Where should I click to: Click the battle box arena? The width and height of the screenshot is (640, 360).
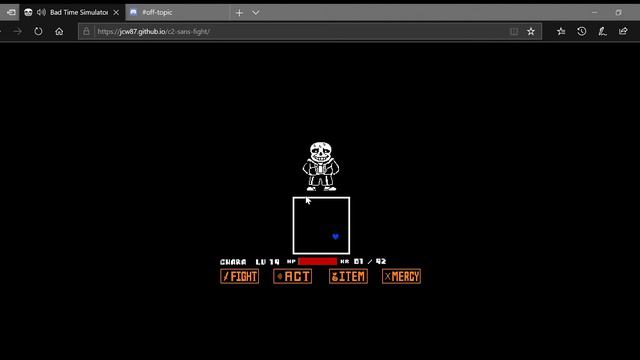point(321,225)
